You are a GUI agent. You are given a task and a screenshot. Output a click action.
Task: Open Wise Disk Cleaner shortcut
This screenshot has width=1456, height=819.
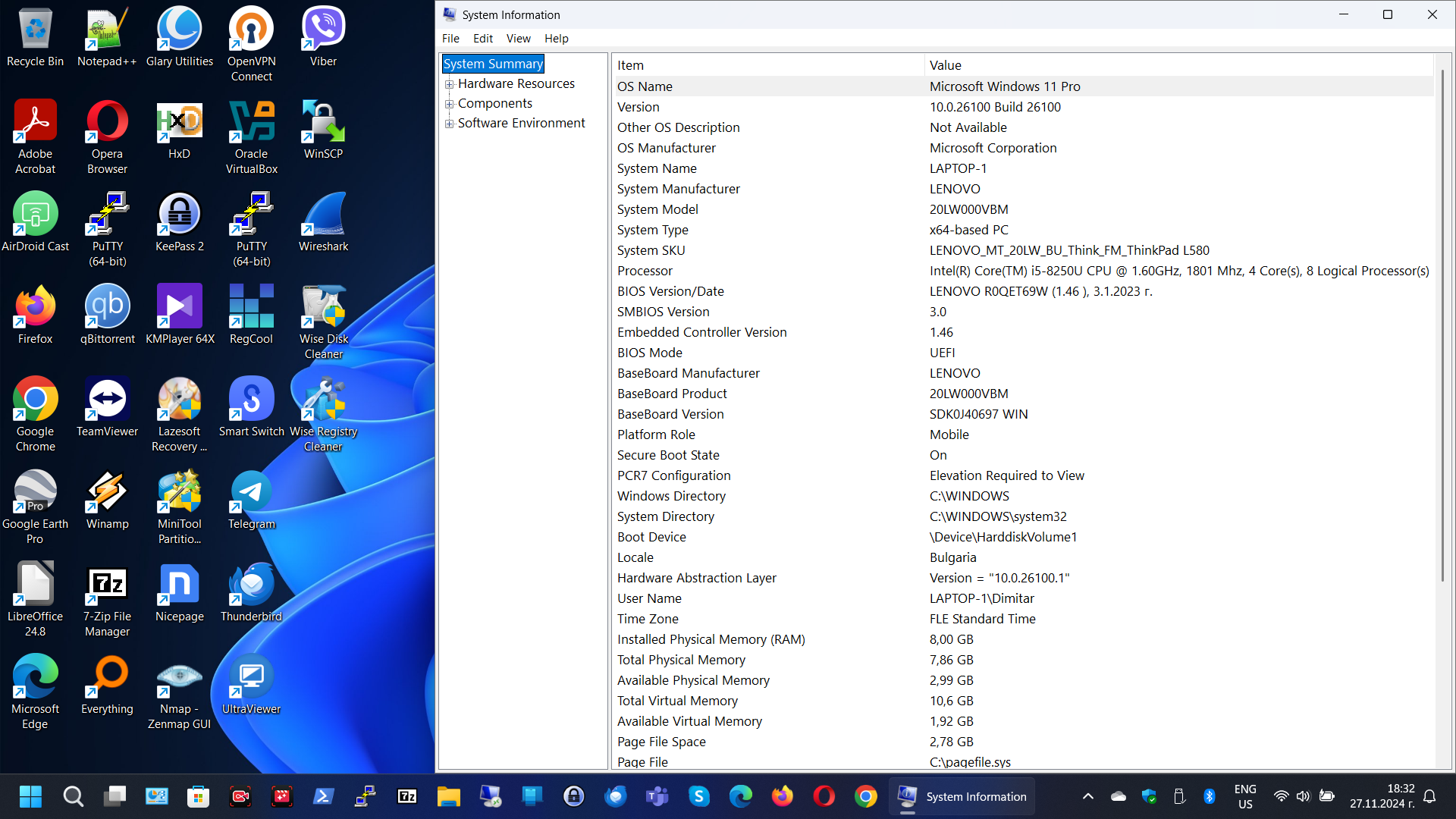pos(323,323)
